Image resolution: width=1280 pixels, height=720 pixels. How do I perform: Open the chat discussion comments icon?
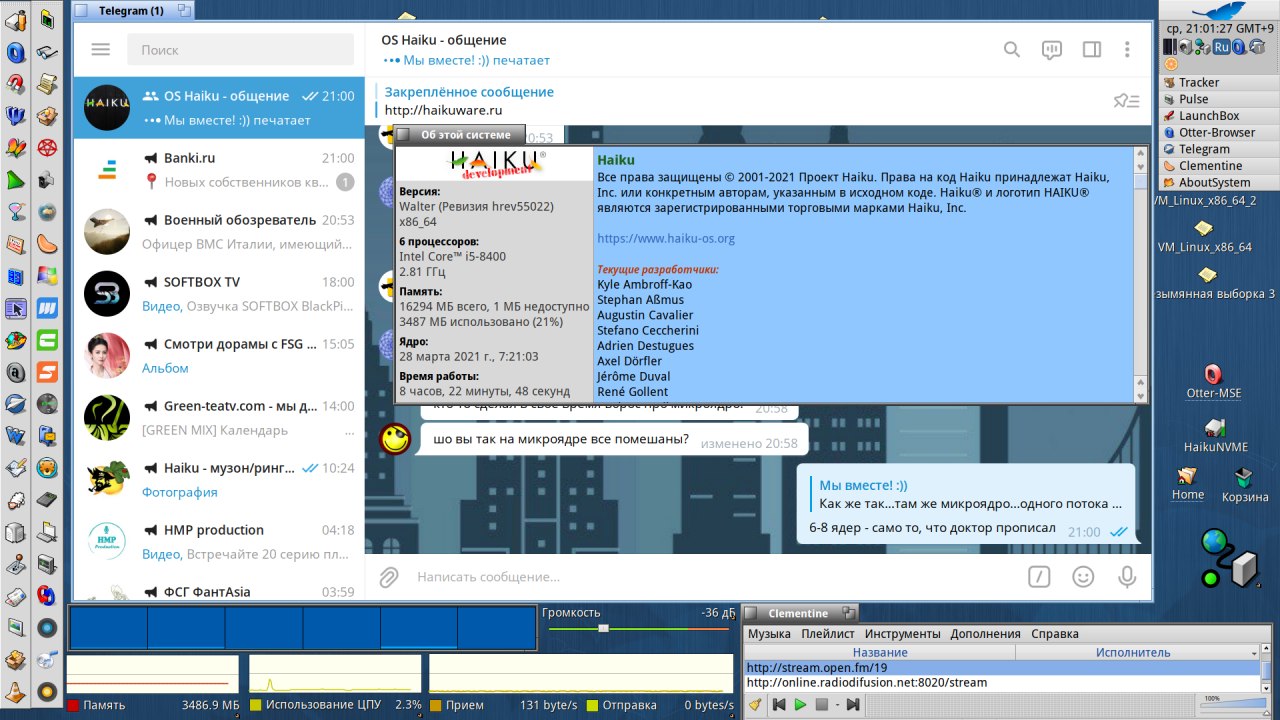coord(1051,50)
